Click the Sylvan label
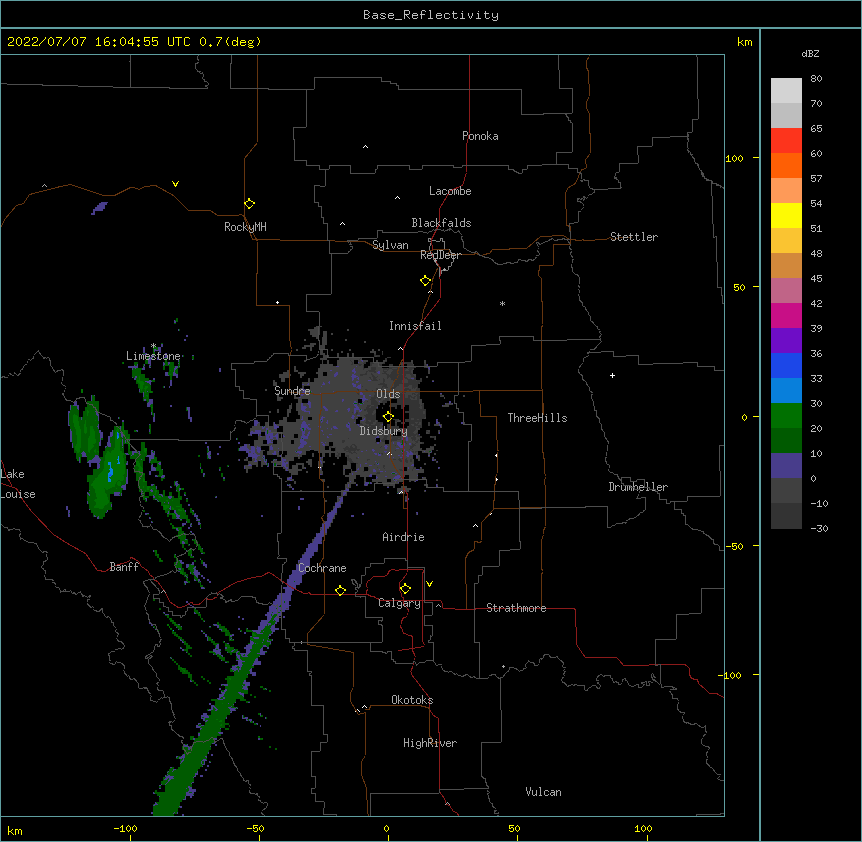 coord(390,245)
